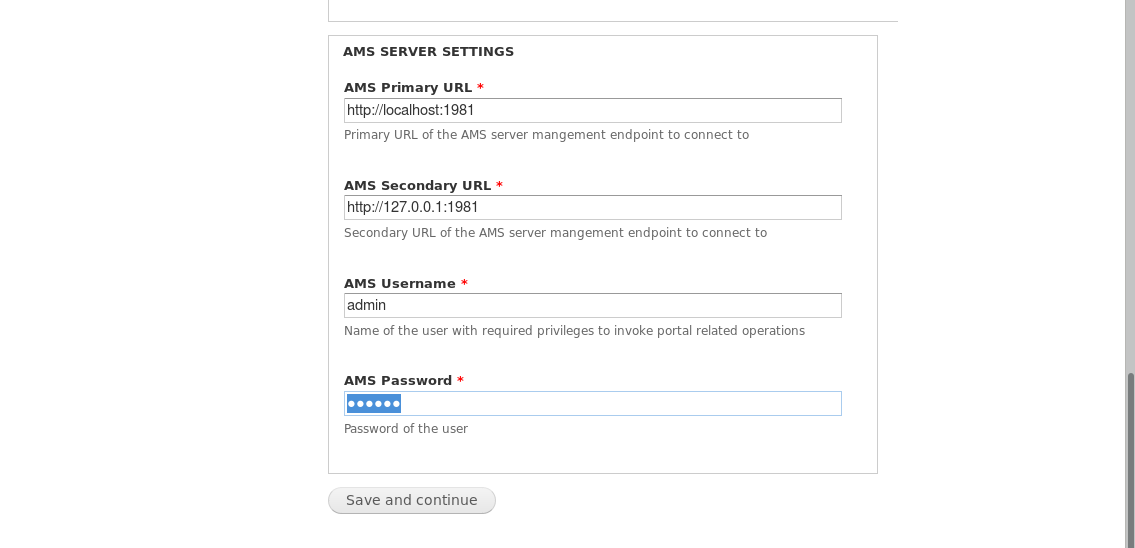
Task: Click the AMS Primary URL label
Action: click(x=408, y=88)
